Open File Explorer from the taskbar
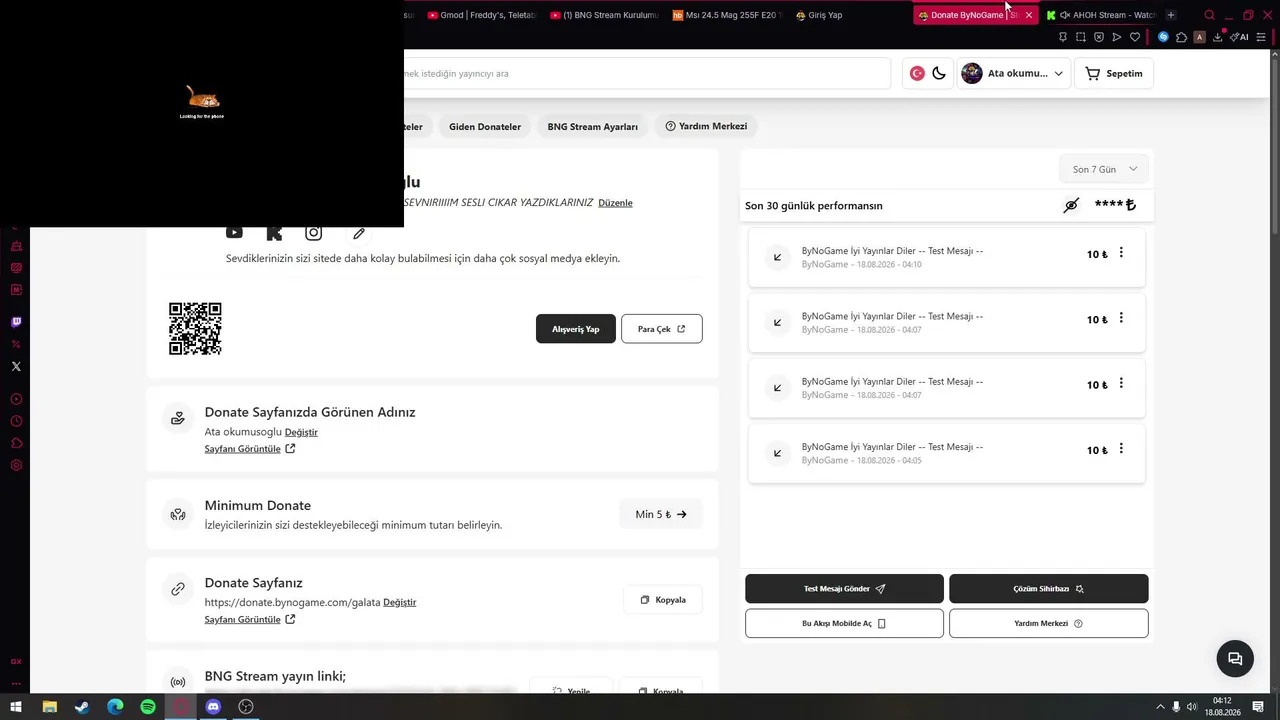The image size is (1280, 720). tap(49, 707)
